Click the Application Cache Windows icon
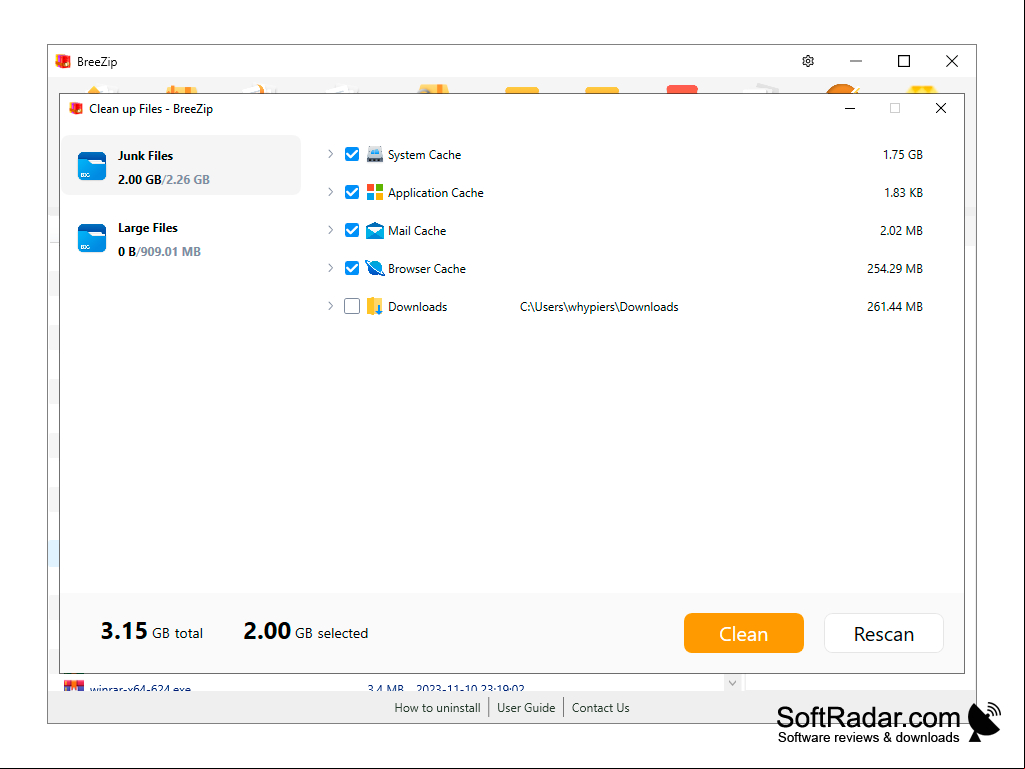The image size is (1025, 769). [x=375, y=192]
